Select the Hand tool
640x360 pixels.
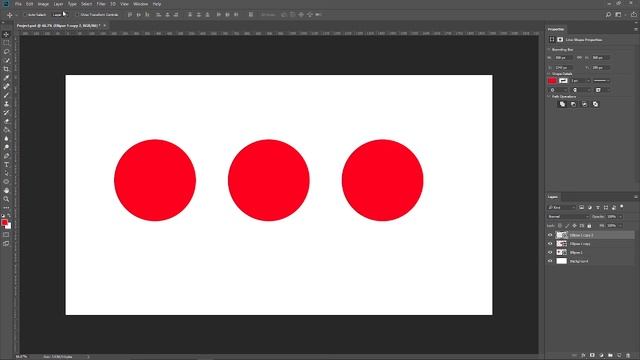pos(6,191)
